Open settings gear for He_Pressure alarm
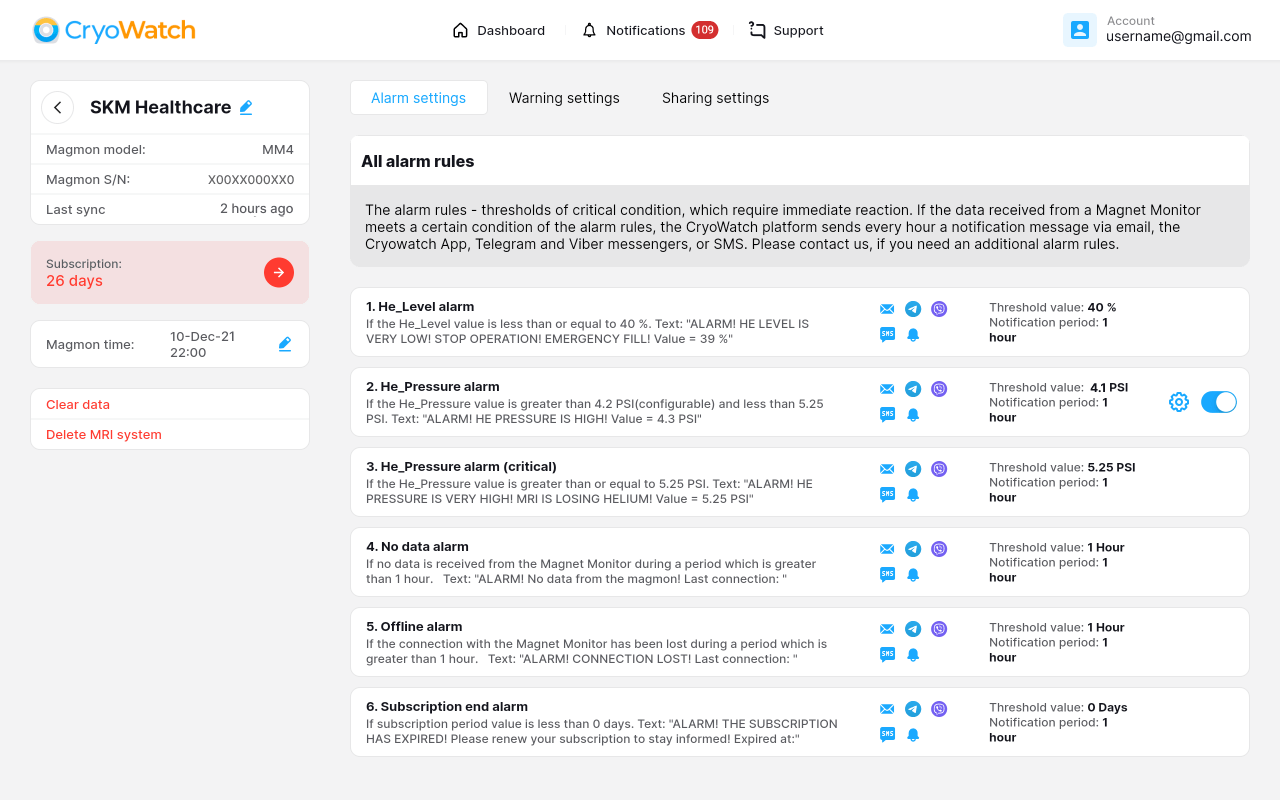This screenshot has width=1280, height=800. 1179,402
